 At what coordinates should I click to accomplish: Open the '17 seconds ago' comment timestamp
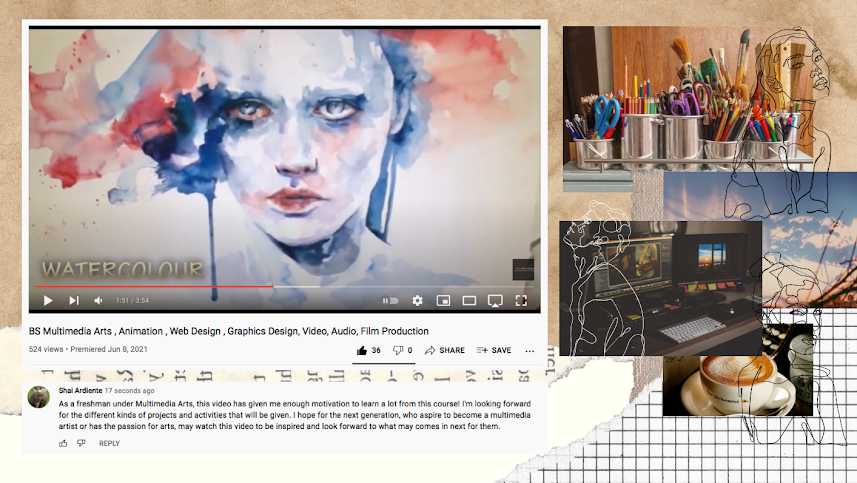[130, 391]
